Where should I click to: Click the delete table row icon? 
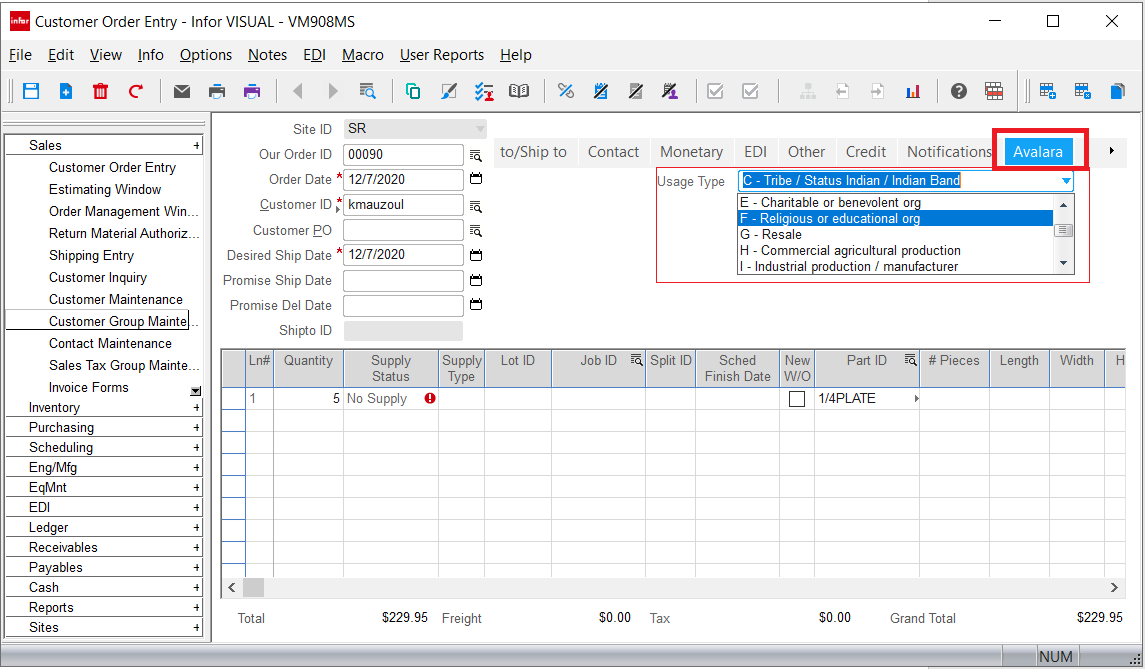pyautogui.click(x=1082, y=91)
